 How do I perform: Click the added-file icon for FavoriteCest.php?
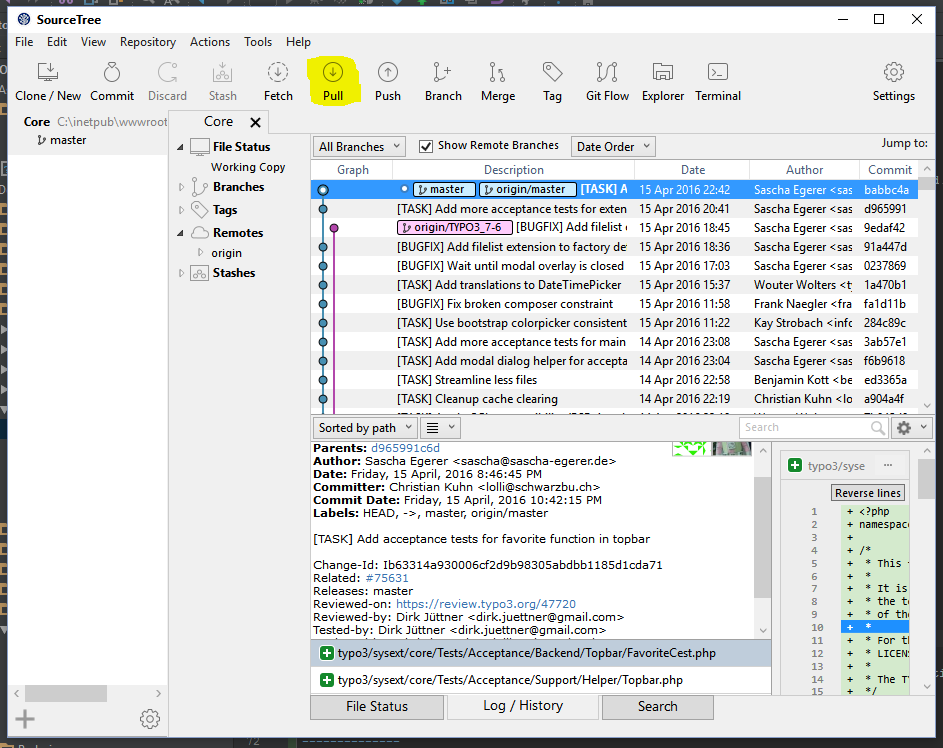pos(327,653)
